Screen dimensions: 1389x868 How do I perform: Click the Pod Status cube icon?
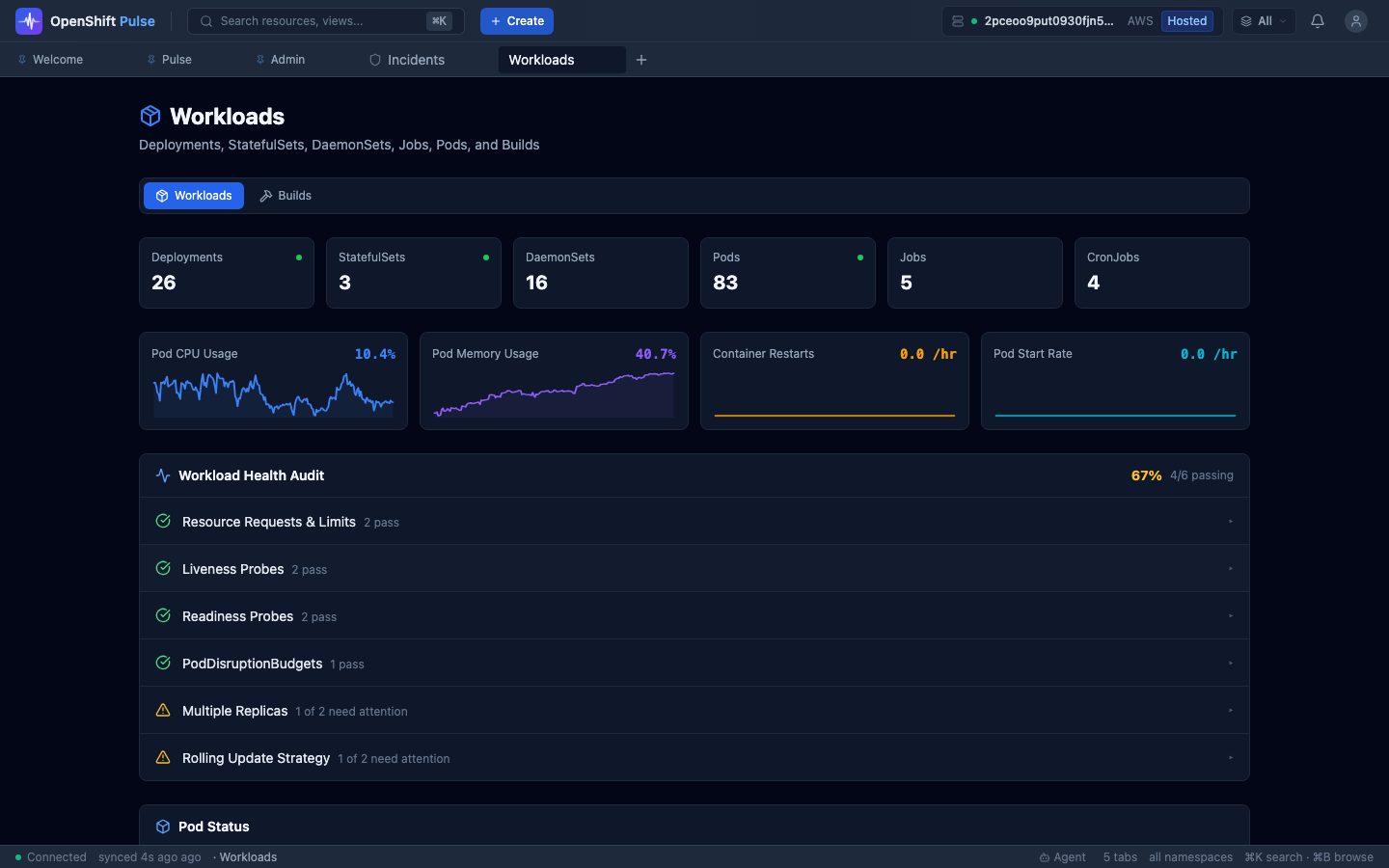pyautogui.click(x=163, y=827)
